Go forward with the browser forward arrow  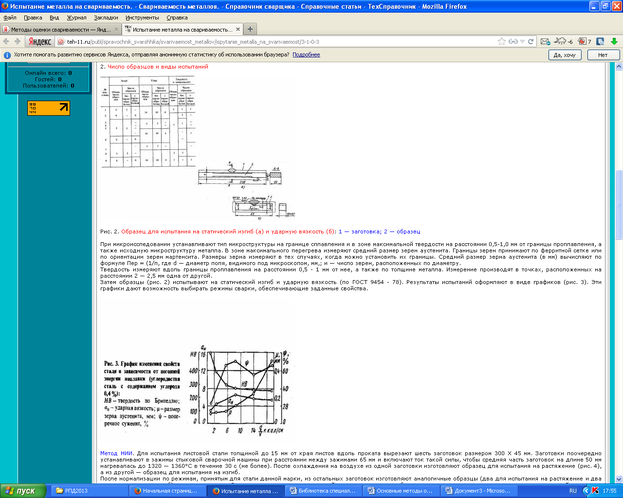(17, 41)
